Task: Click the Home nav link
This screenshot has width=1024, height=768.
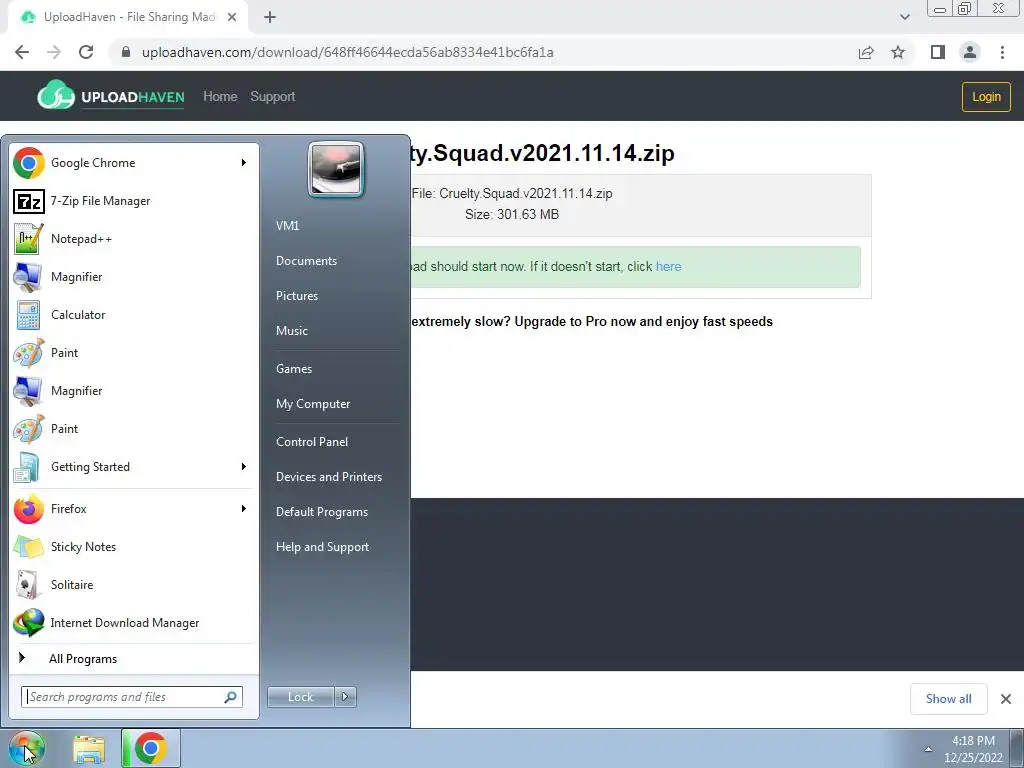Action: (x=220, y=97)
